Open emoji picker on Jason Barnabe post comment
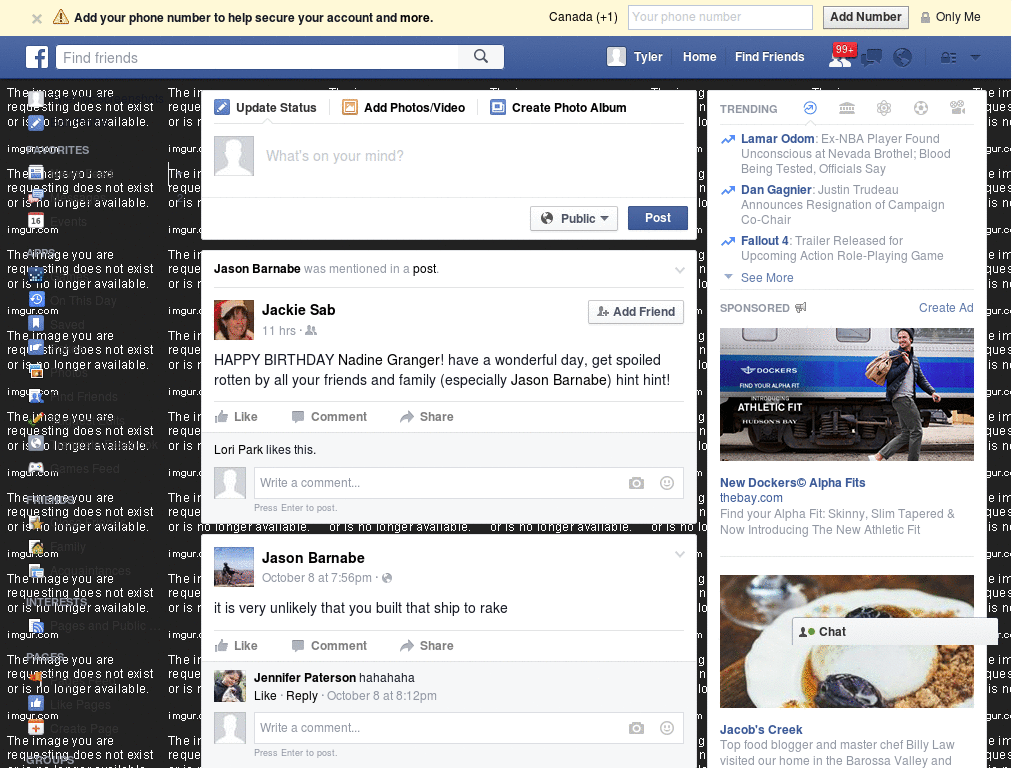 tap(667, 728)
